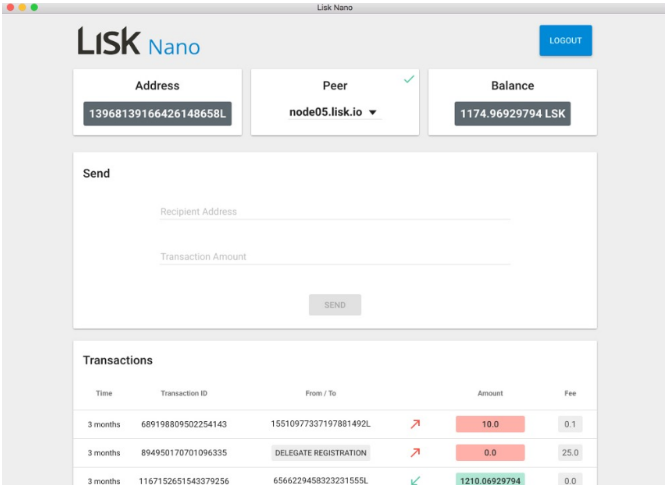Viewport: 670px width, 489px height.
Task: Click the 25.0 fee value
Action: click(570, 453)
